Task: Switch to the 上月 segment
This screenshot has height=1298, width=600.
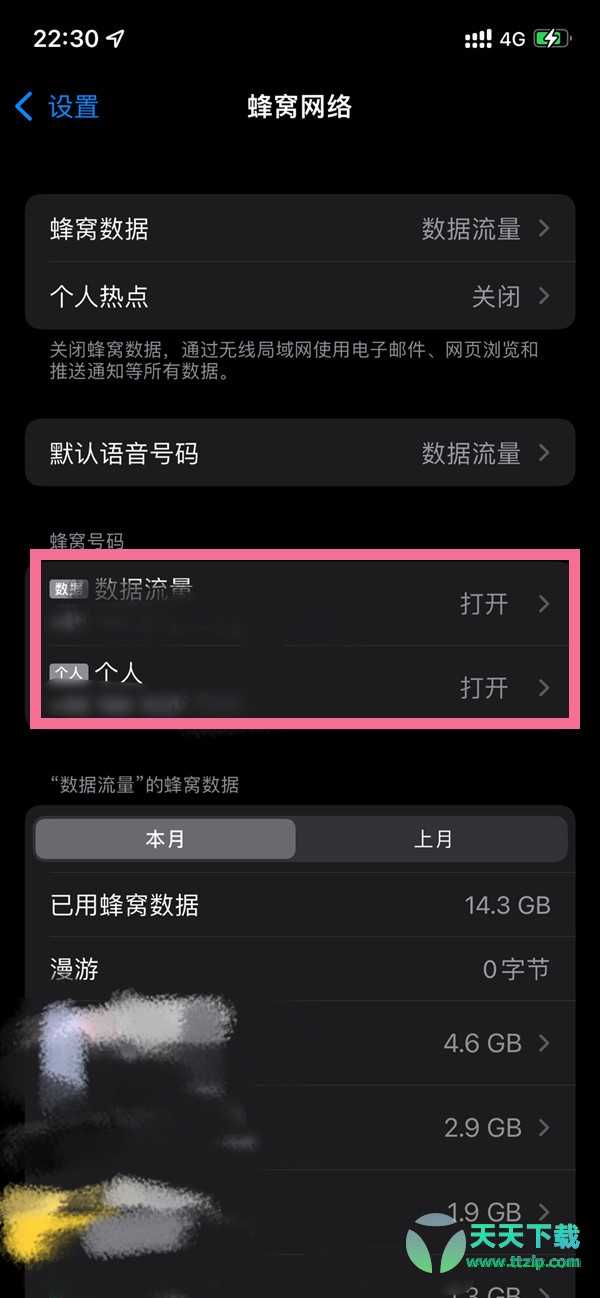Action: tap(433, 839)
